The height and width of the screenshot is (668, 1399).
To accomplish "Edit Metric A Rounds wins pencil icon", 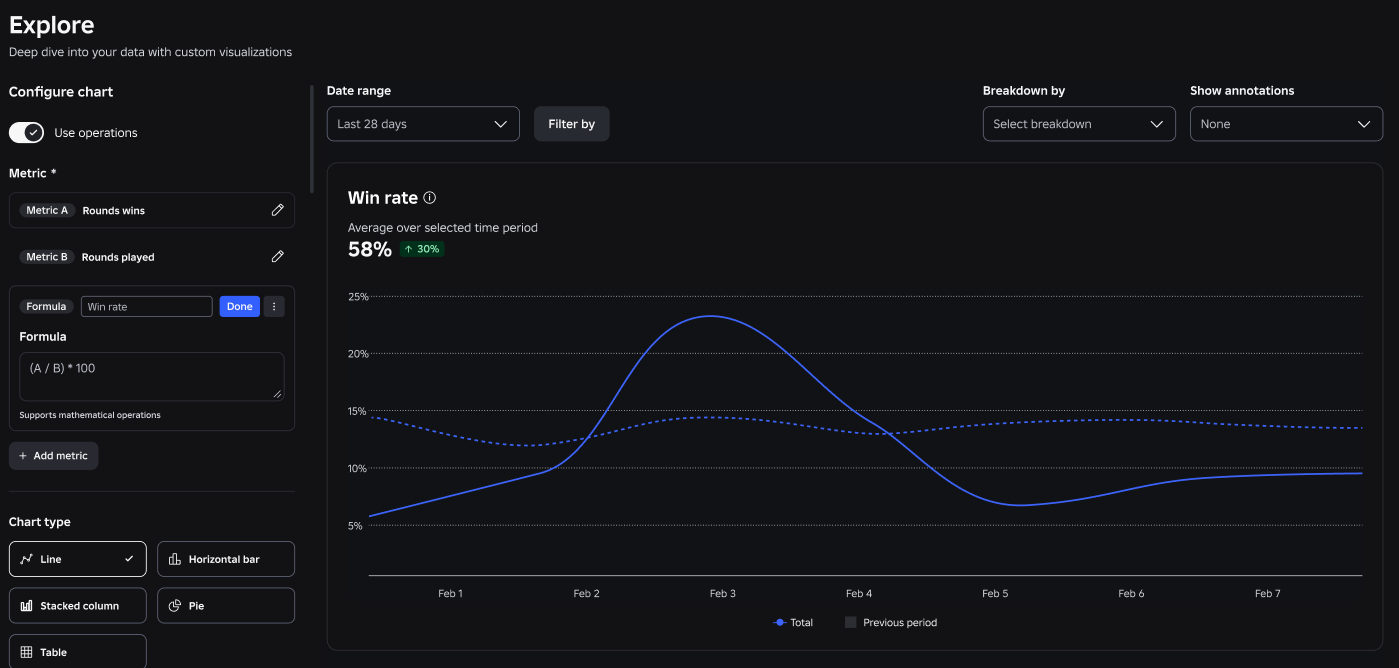I will (x=278, y=210).
